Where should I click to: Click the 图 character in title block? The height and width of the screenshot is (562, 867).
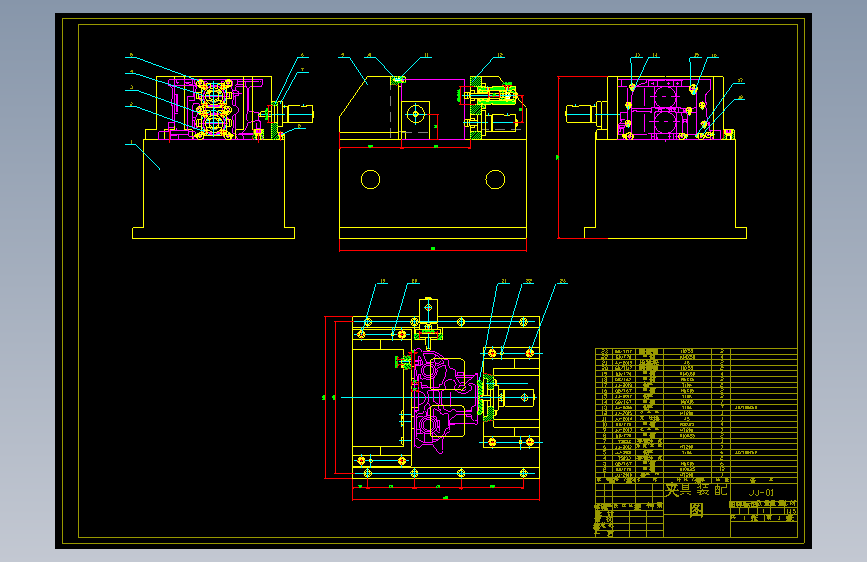tap(696, 510)
